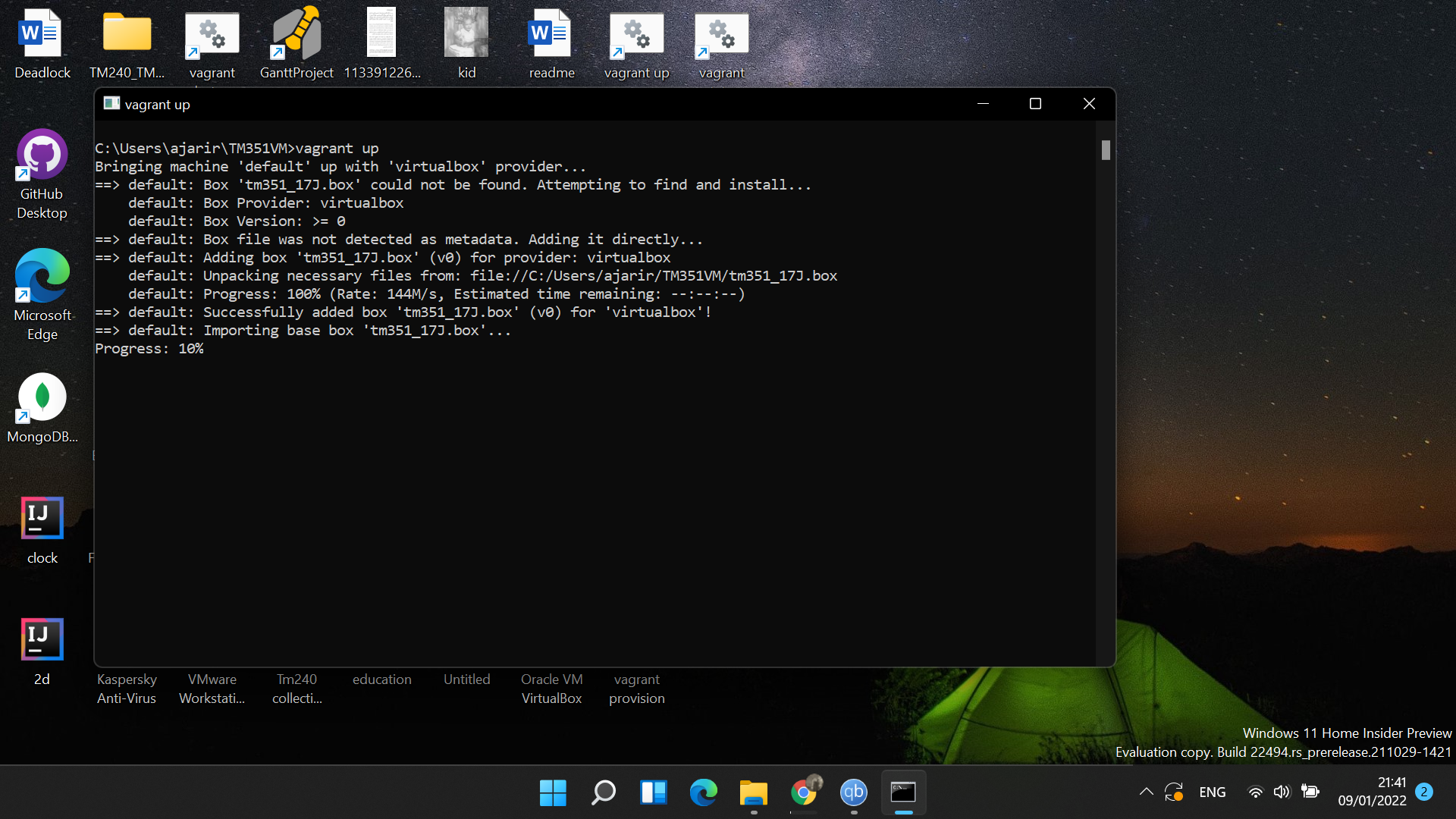Open the clock and date flyout
Screen dimensions: 1456x819
(x=1372, y=791)
